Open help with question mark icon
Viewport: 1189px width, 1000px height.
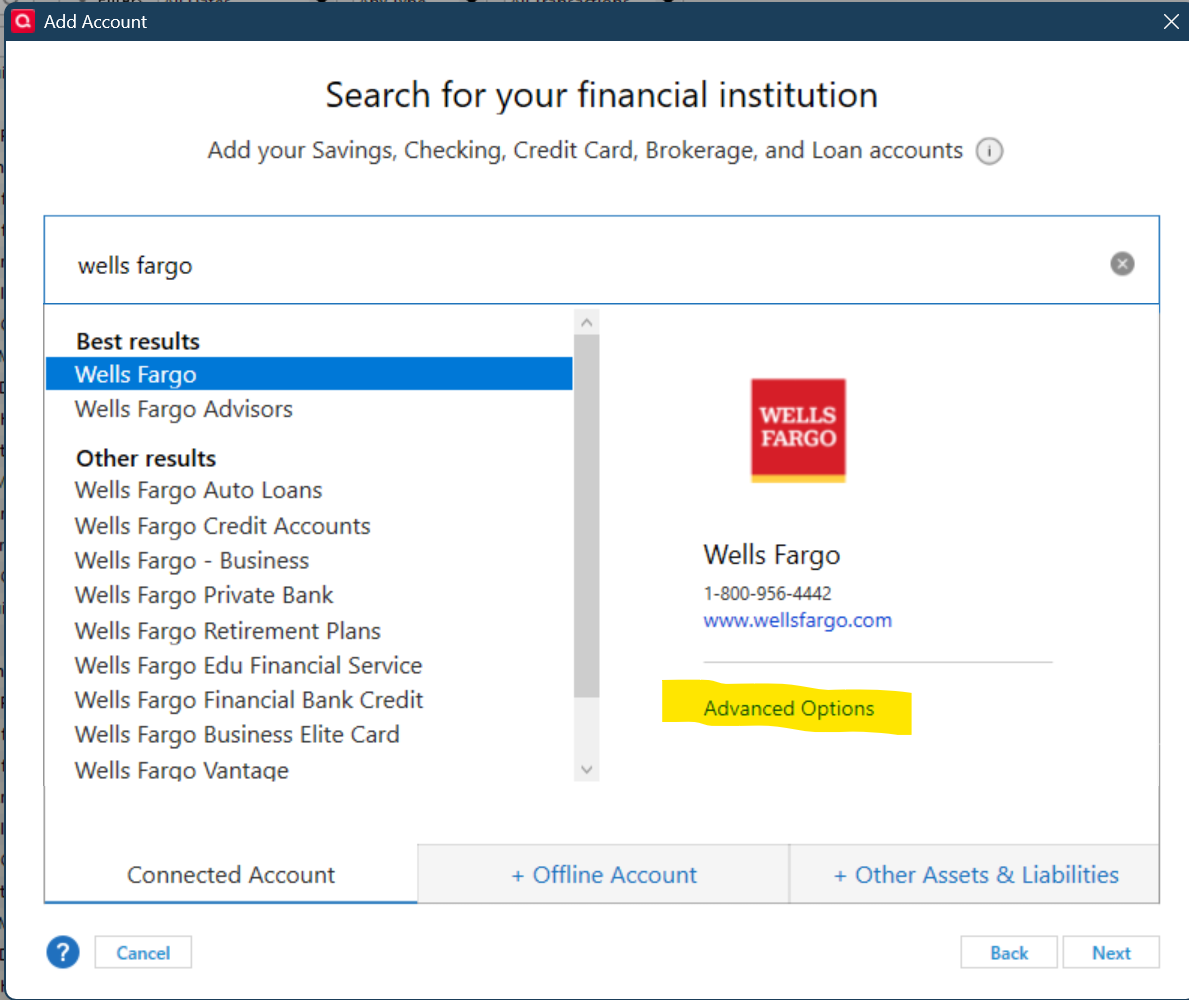63,952
